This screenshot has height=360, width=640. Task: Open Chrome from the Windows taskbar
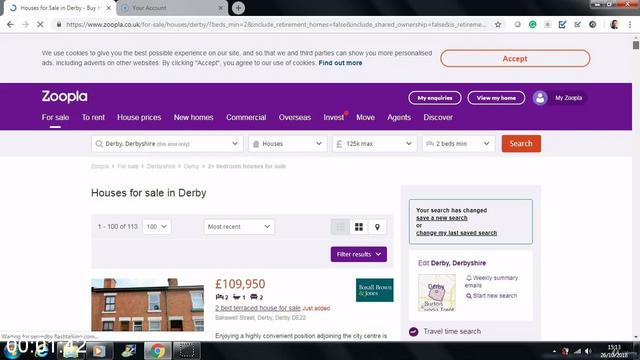click(x=157, y=351)
